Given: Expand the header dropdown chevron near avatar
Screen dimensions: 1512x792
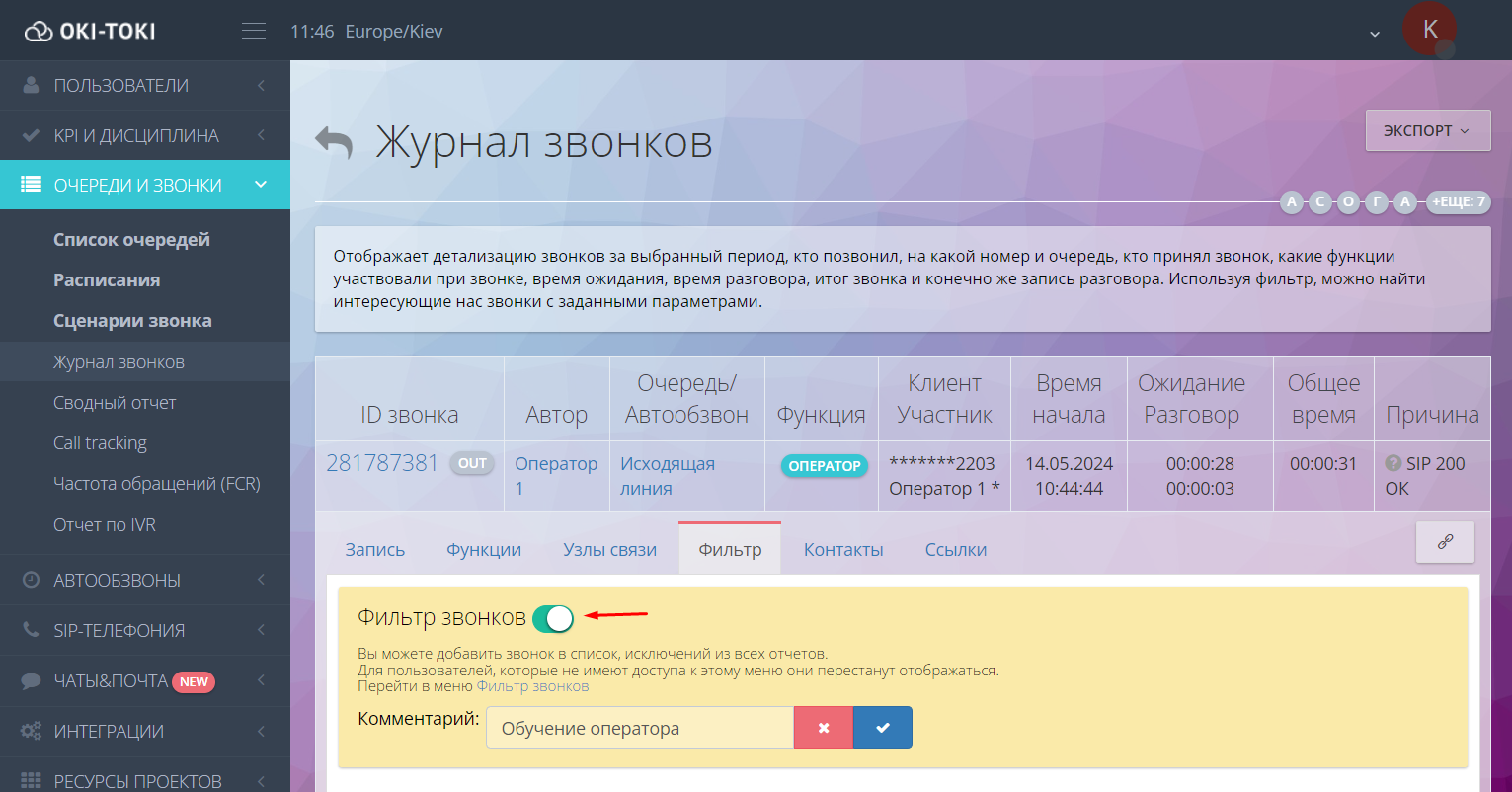Looking at the screenshot, I should (x=1375, y=35).
